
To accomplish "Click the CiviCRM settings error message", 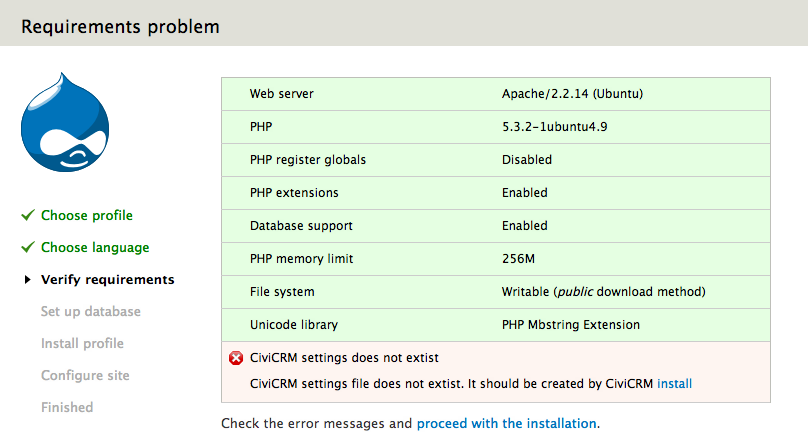I will point(344,358).
